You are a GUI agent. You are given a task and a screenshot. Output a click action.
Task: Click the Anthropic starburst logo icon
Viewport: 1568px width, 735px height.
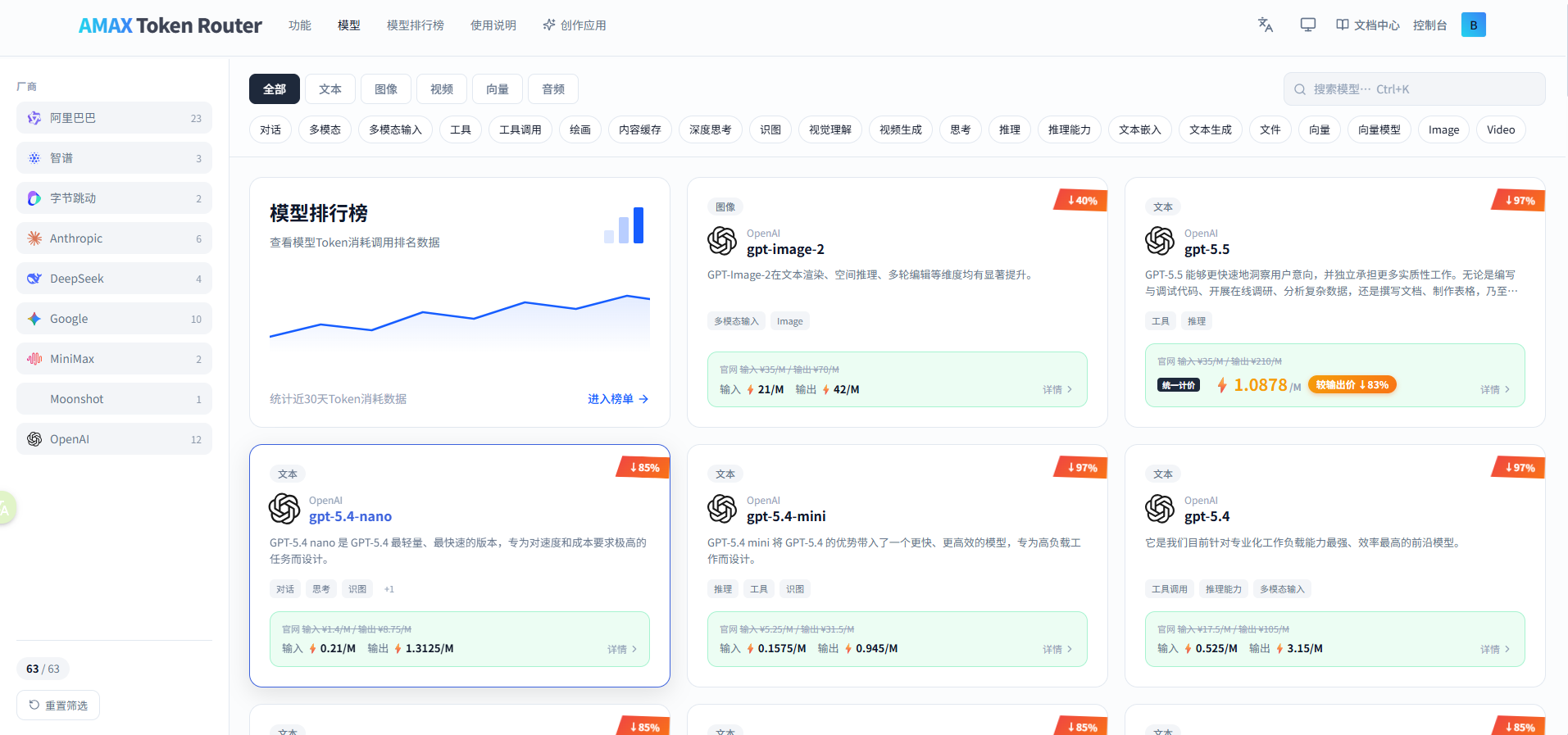coord(34,238)
